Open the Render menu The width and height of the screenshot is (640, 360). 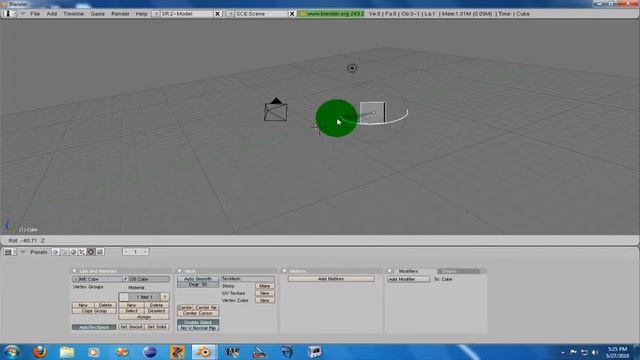(120, 13)
